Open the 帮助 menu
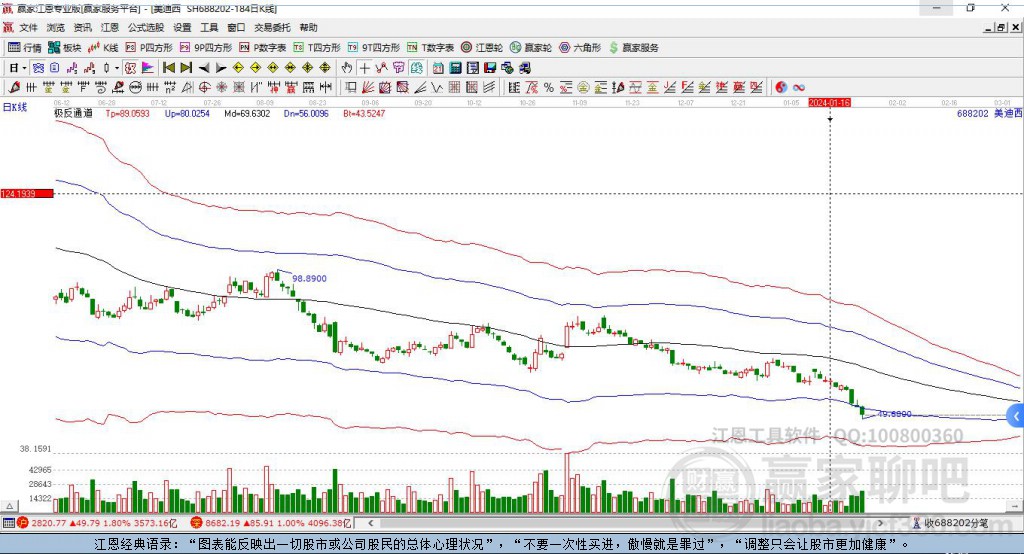The width and height of the screenshot is (1024, 554). [308, 27]
